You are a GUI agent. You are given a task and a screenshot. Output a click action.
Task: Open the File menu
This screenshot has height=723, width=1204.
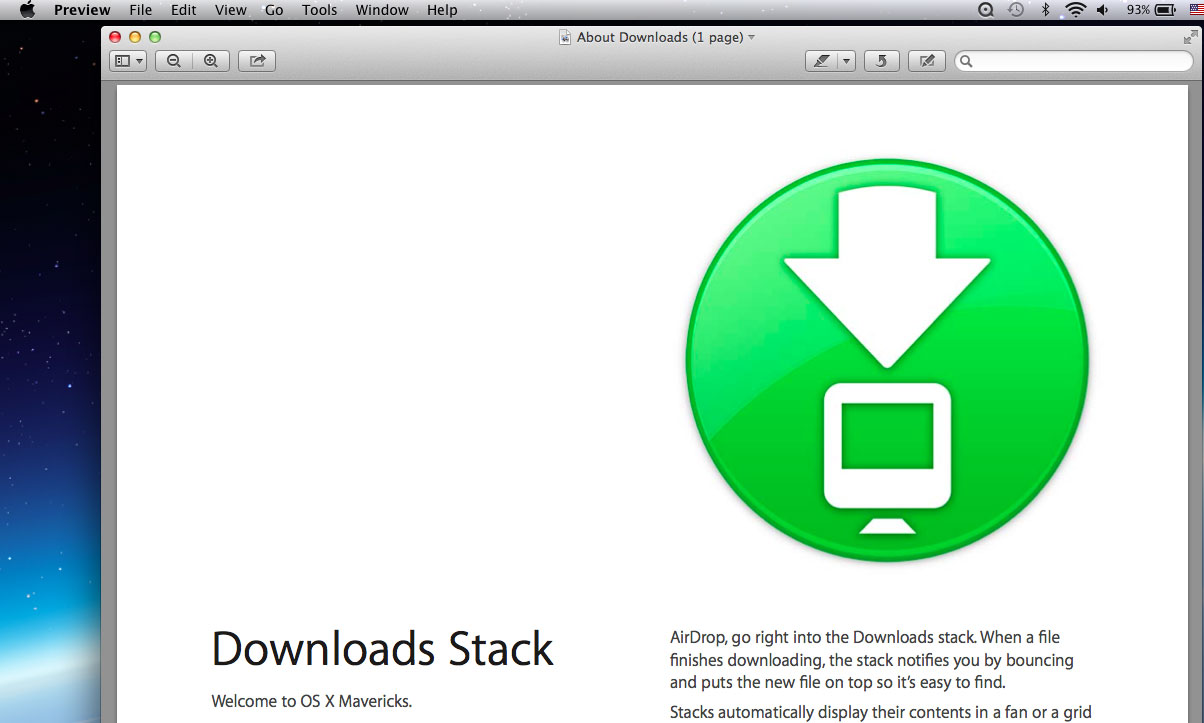click(141, 10)
